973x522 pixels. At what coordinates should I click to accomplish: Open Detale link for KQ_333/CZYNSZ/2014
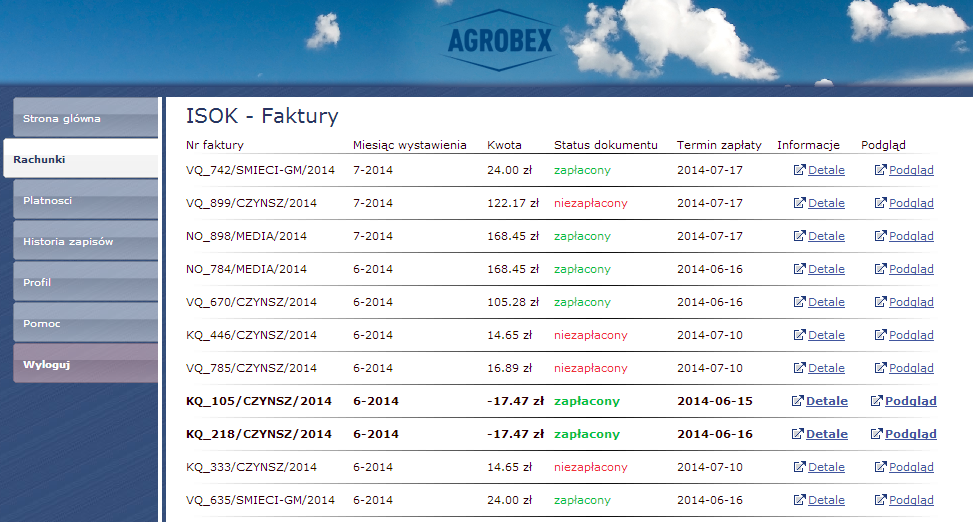click(x=826, y=467)
